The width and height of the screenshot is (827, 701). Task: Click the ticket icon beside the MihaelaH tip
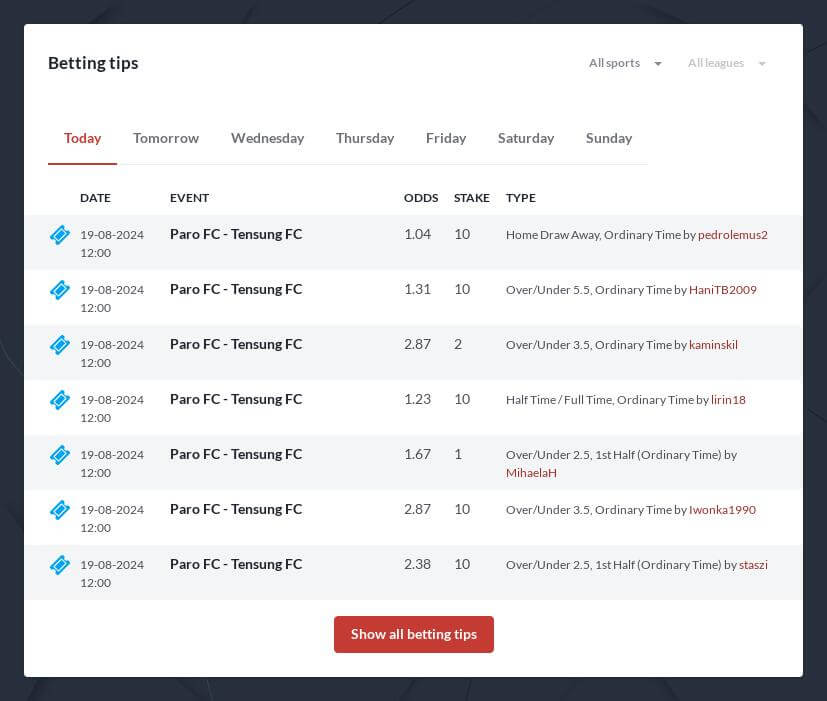tap(60, 455)
